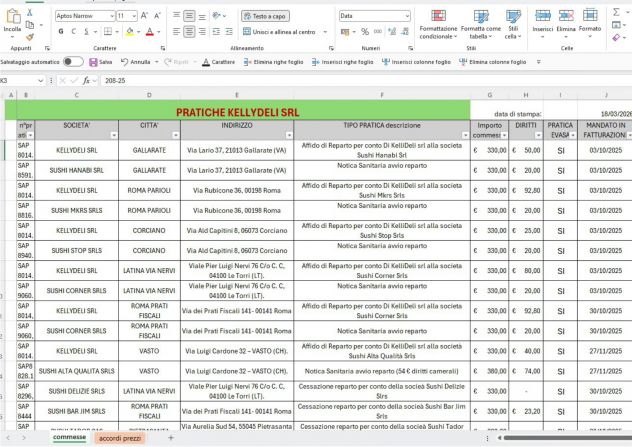Open Formatta come tabella gallery
The image size is (632, 447).
point(480,24)
